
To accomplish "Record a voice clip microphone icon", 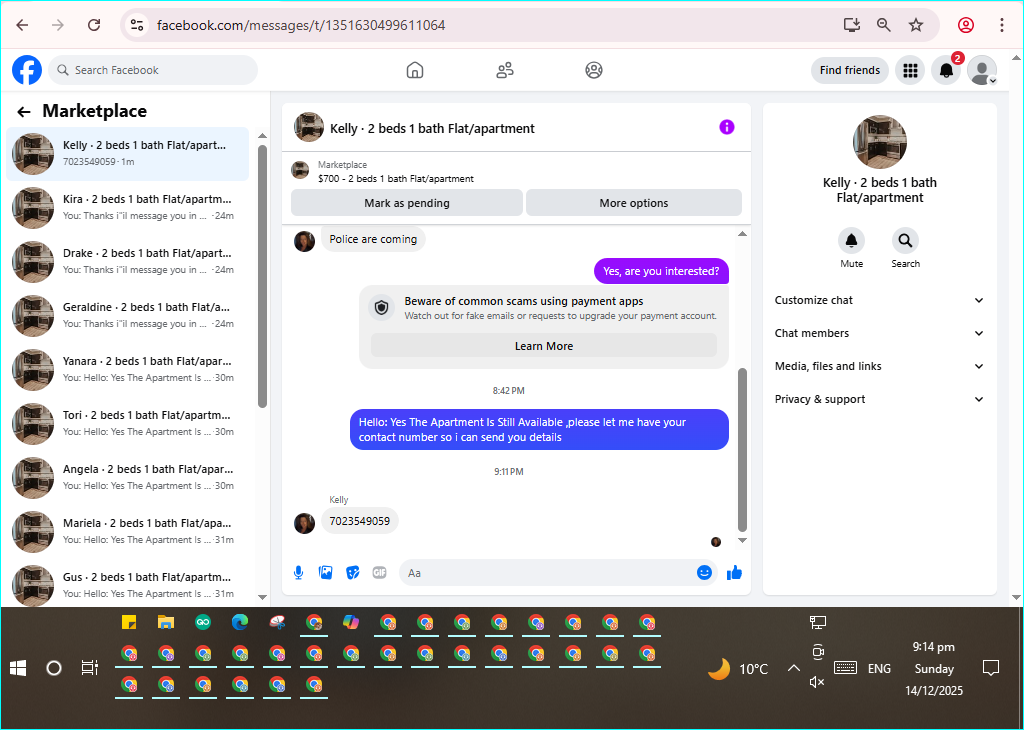I will point(298,573).
